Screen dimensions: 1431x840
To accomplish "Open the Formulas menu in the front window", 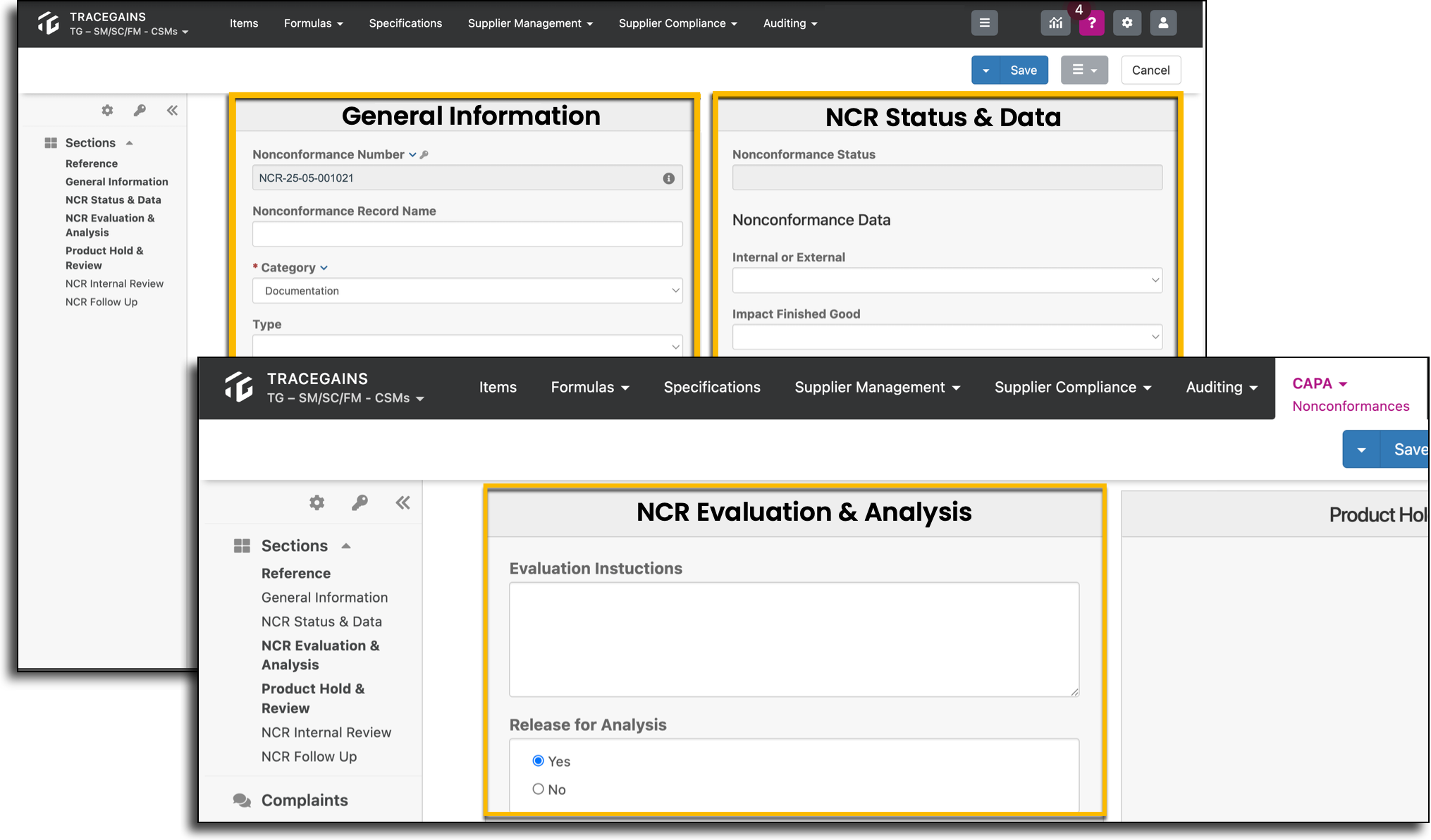I will coord(590,387).
